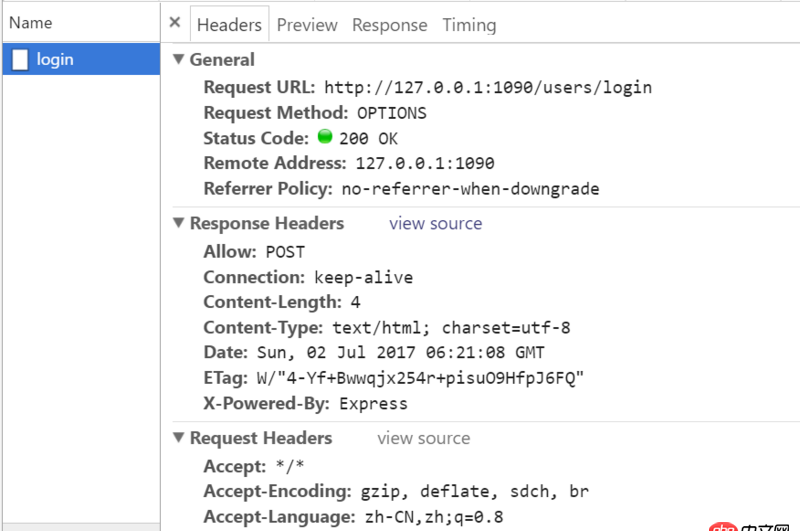Screen dimensions: 800x531
Task: Click the General section heading
Action: (x=222, y=60)
